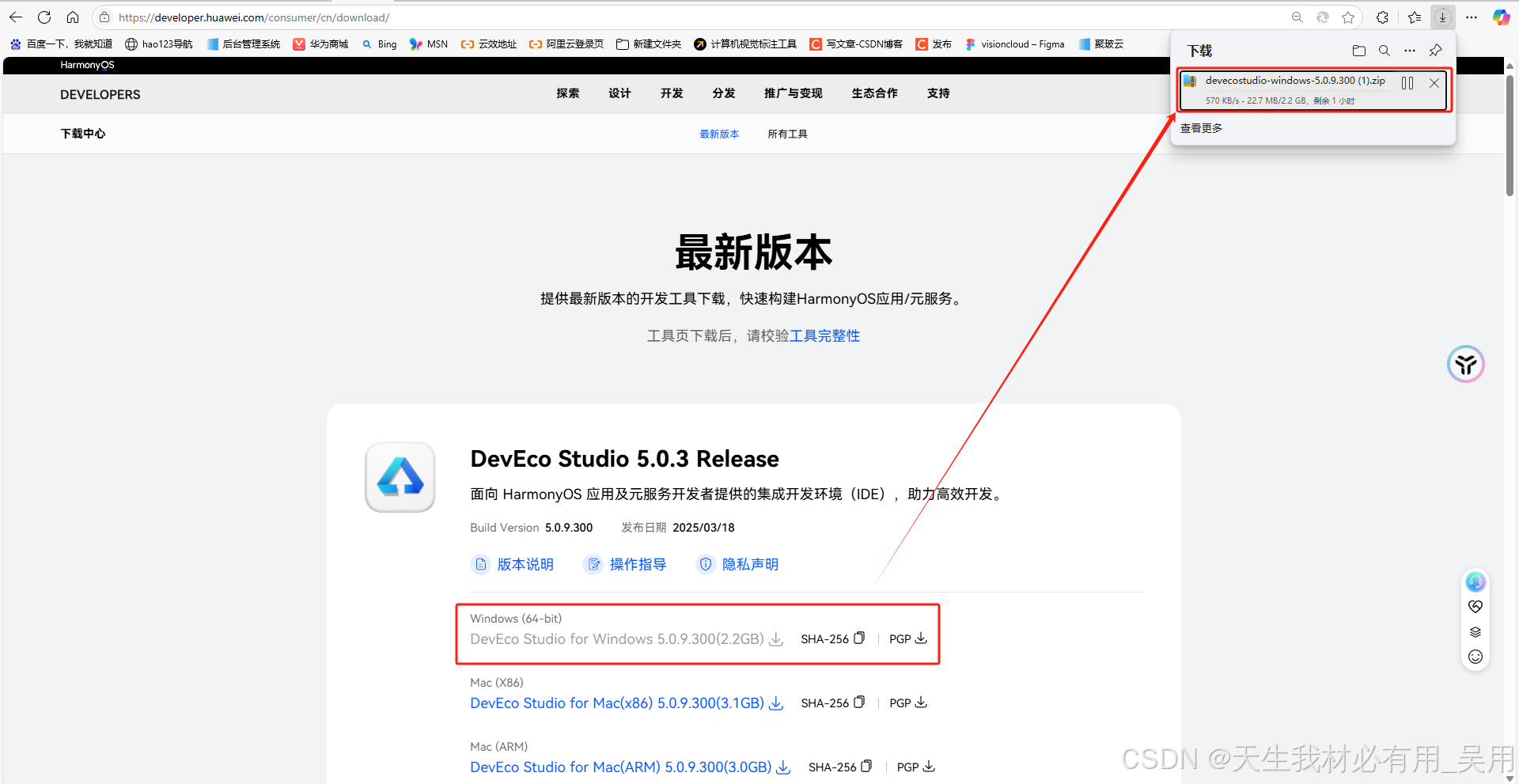
Task: Click the DevEco Studio app logo
Action: pos(400,477)
